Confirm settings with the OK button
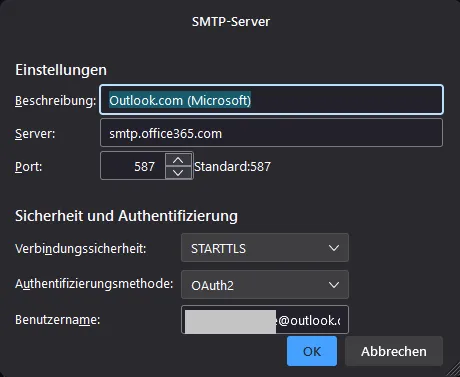Viewport: 460px width, 377px height. coord(312,351)
